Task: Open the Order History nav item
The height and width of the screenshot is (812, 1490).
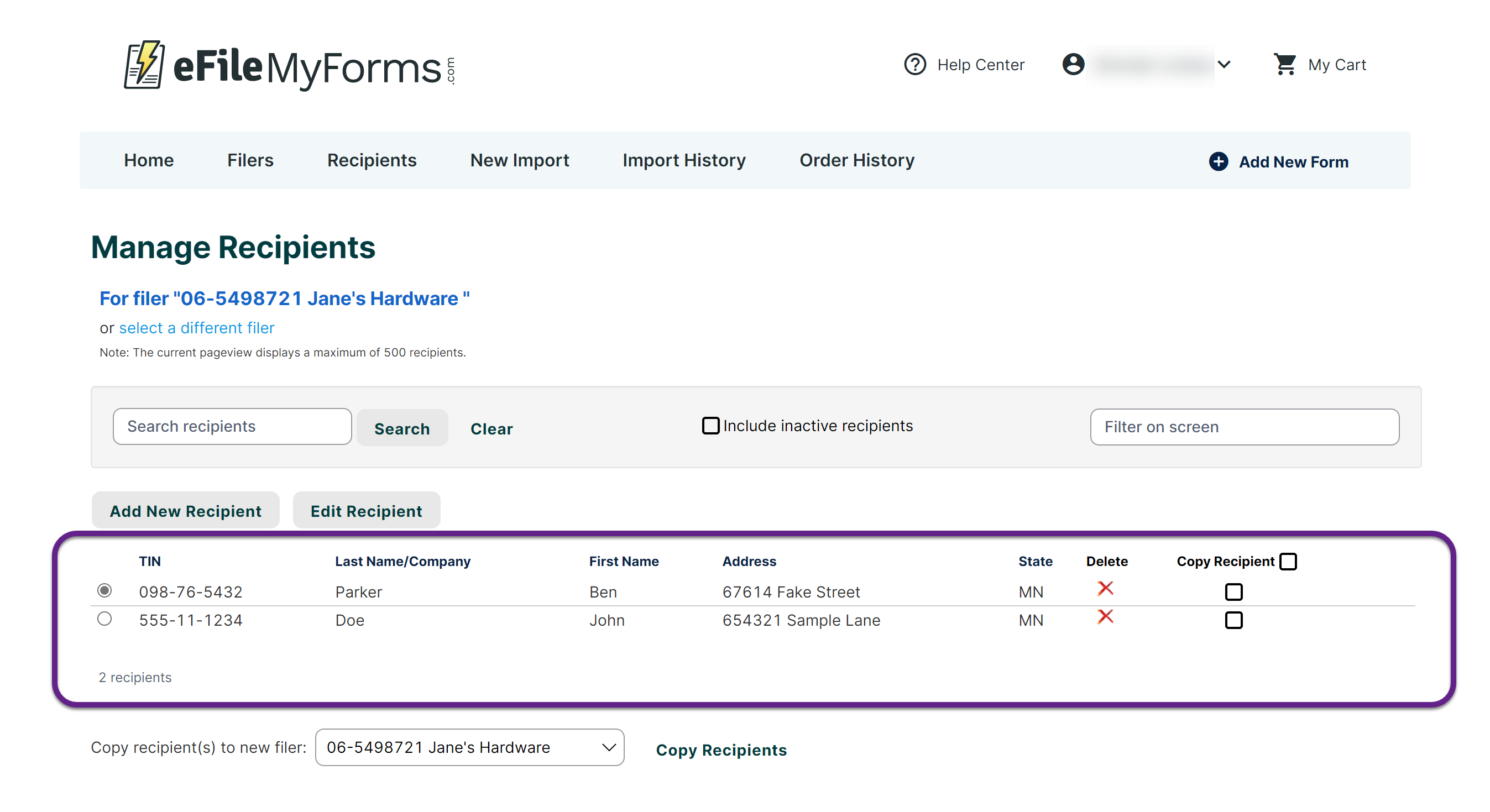Action: 856,160
